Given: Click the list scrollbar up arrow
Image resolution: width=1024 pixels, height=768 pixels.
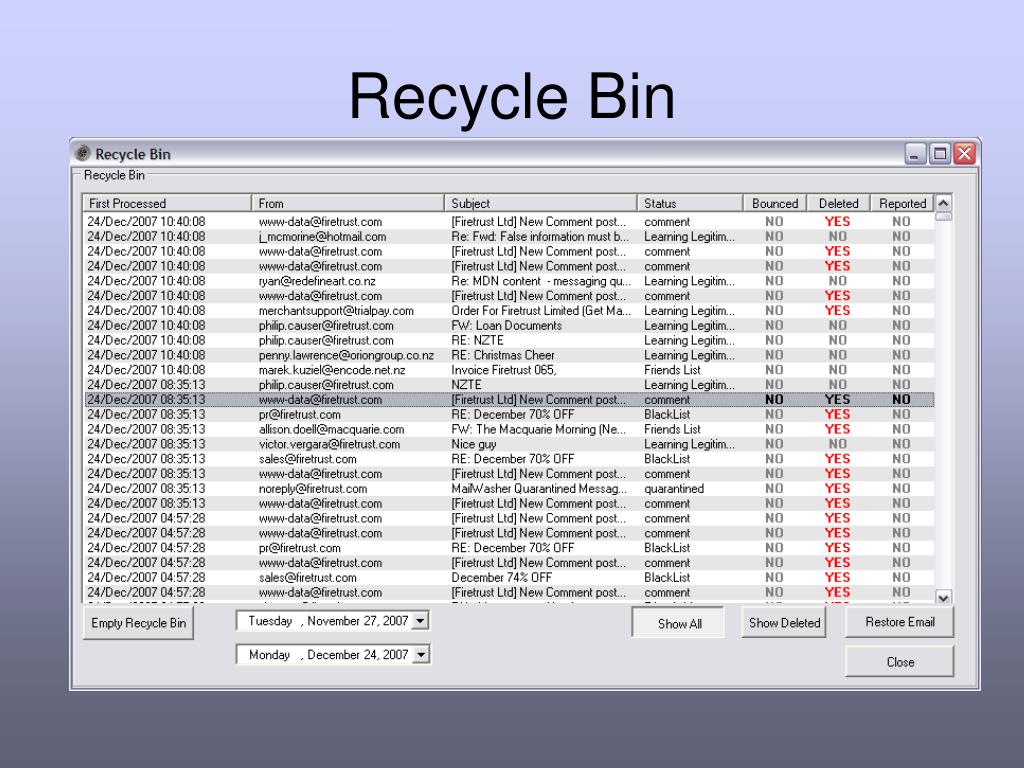Looking at the screenshot, I should 943,202.
